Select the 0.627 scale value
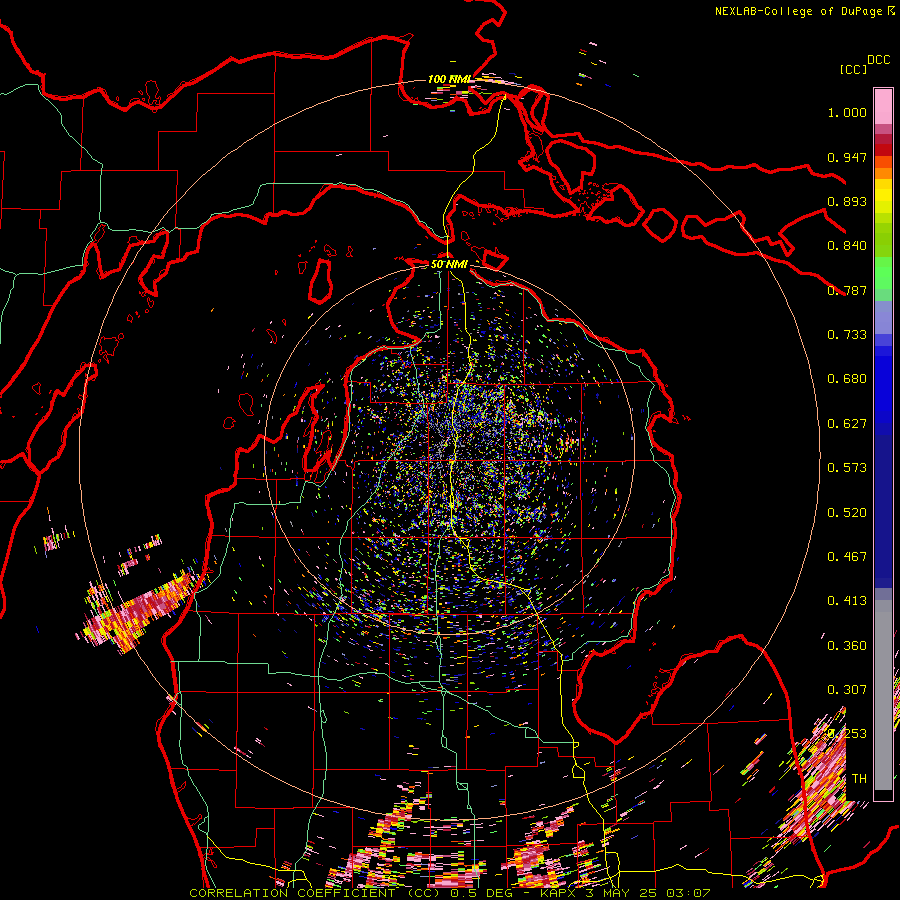Screen dimensions: 900x900 click(847, 424)
